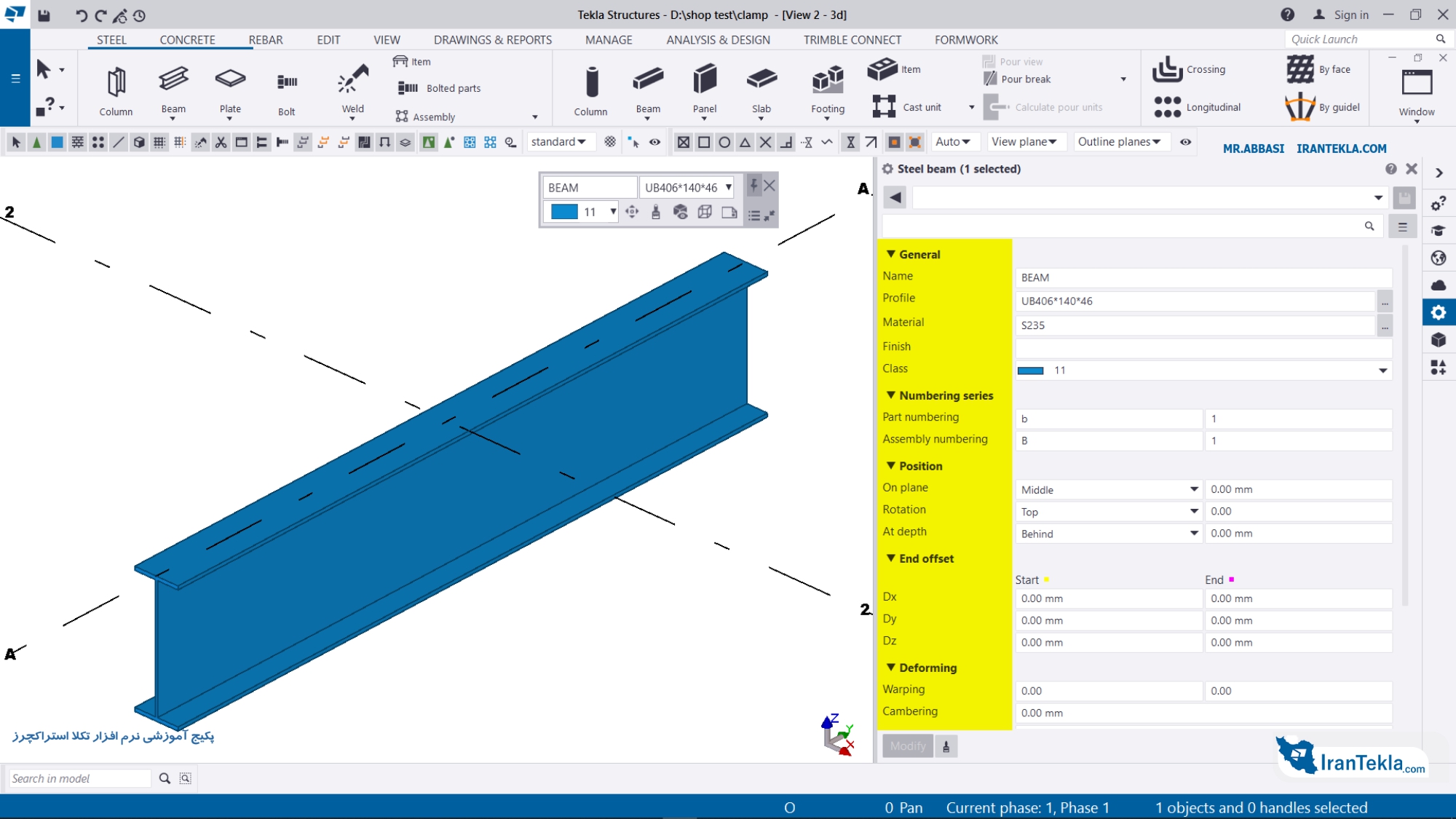This screenshot has width=1456, height=819.
Task: Toggle the green cone Select connections switch
Action: pyautogui.click(x=36, y=142)
